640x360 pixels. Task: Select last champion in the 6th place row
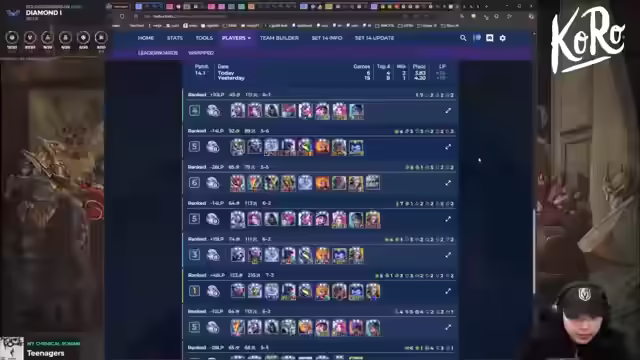pos(373,182)
